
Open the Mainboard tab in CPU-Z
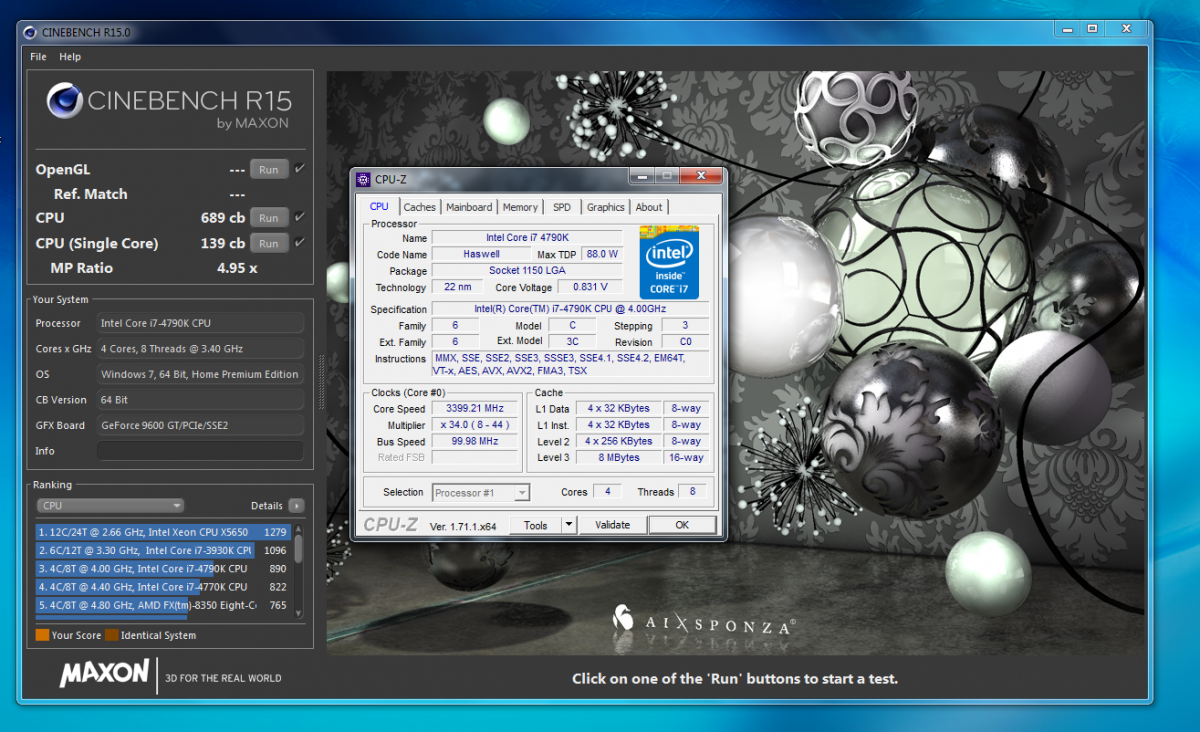tap(469, 207)
